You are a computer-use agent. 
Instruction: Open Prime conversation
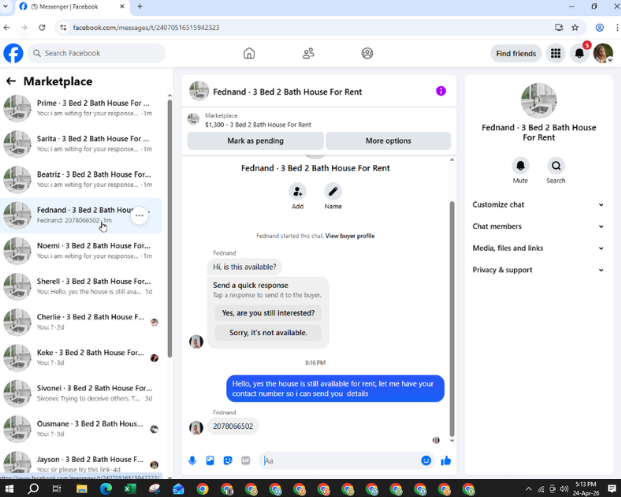(x=81, y=108)
